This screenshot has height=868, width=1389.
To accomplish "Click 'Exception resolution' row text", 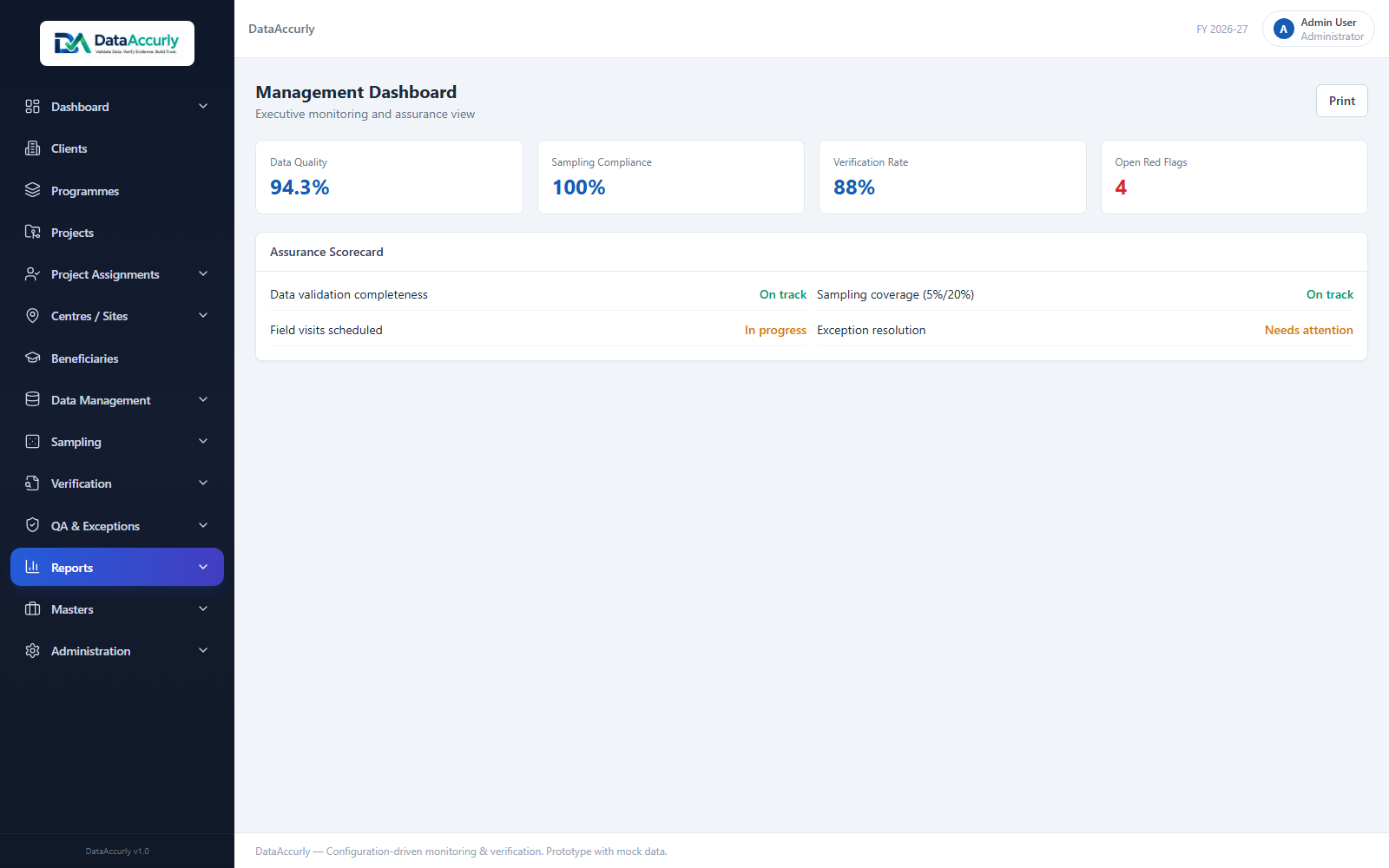I will (871, 330).
